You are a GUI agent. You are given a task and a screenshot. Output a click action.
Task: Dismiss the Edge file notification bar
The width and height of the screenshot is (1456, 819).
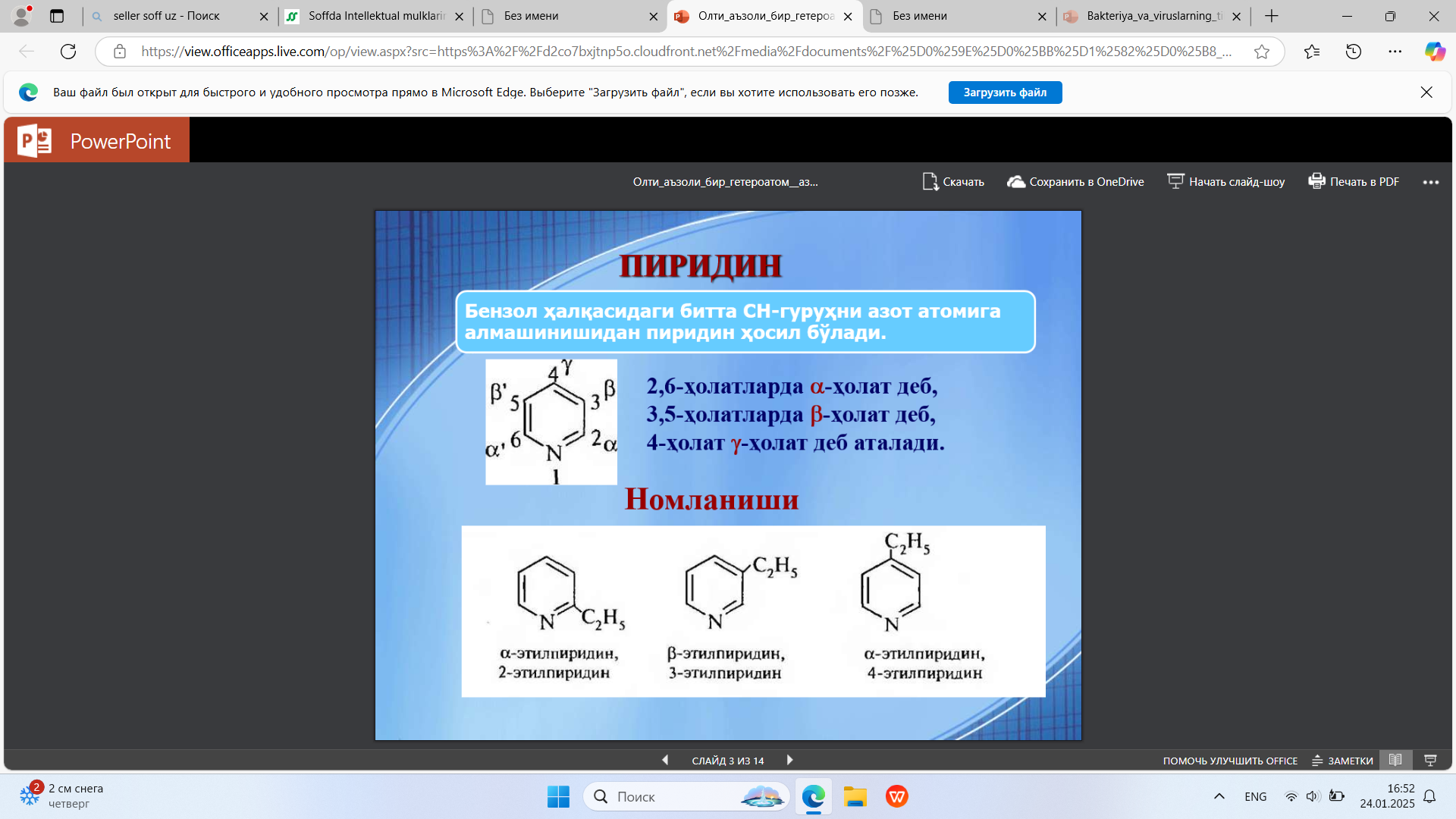pos(1426,93)
